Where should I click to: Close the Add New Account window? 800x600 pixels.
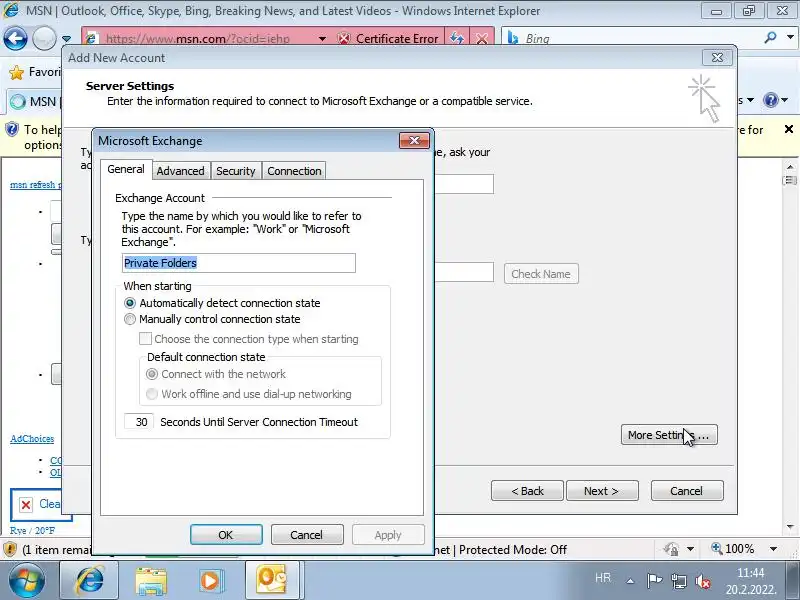tap(717, 58)
